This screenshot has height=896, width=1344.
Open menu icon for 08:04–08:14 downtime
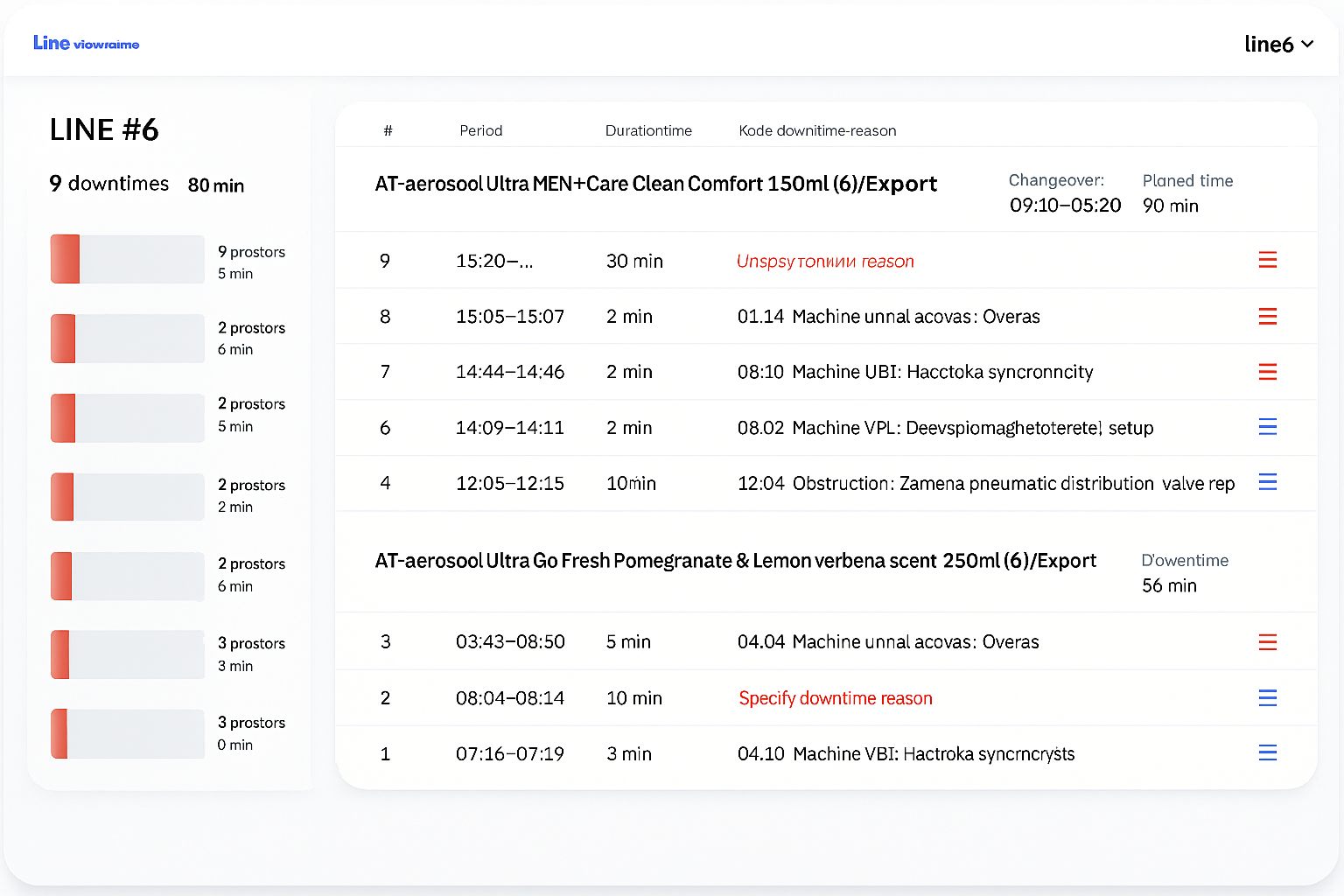click(x=1267, y=697)
